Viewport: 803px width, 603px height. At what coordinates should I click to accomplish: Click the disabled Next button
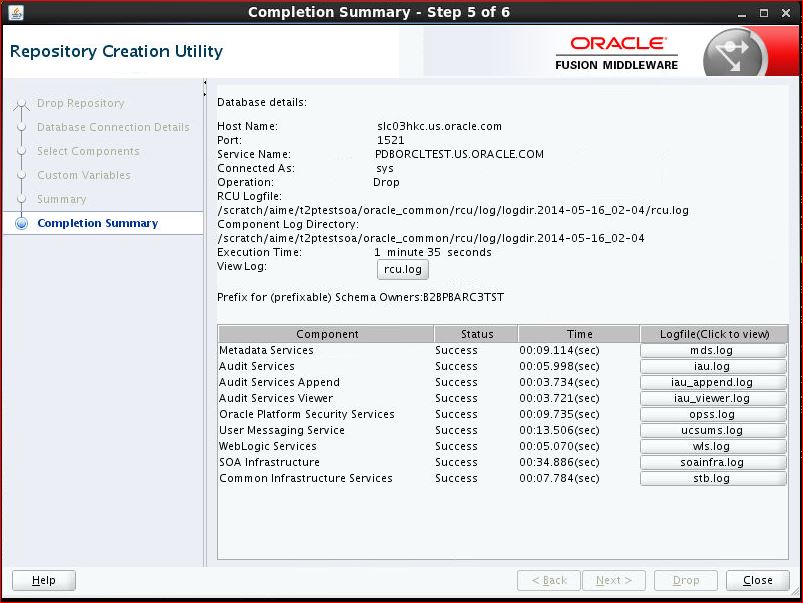[x=614, y=580]
